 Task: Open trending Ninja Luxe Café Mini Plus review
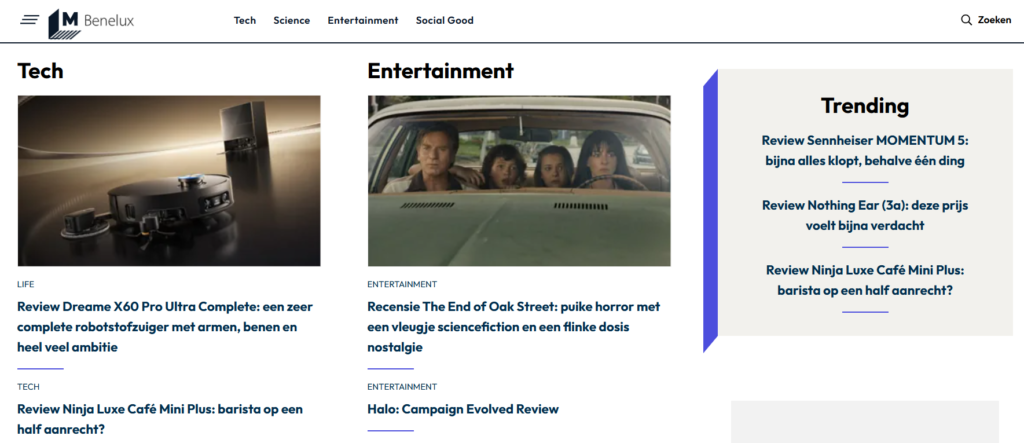coord(865,280)
